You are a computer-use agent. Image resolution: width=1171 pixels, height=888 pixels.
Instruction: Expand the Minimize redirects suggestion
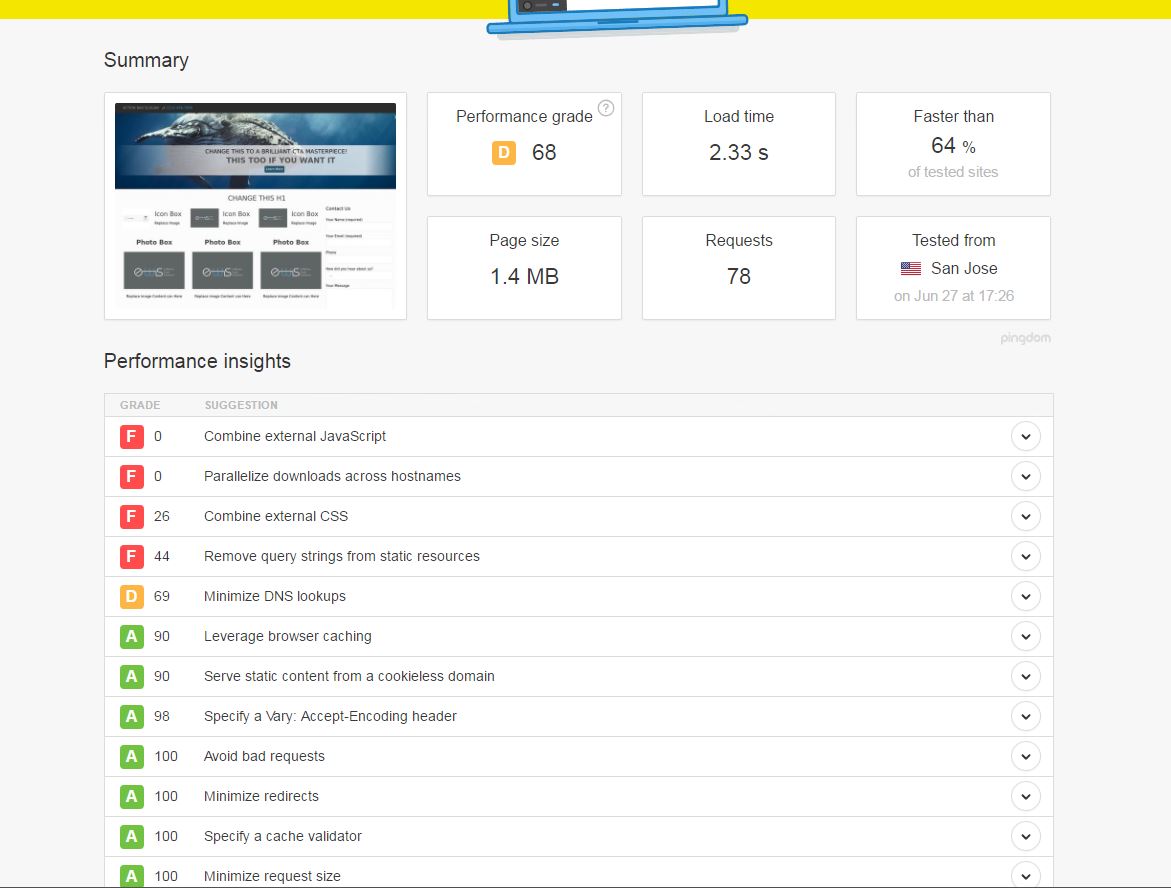[1026, 796]
